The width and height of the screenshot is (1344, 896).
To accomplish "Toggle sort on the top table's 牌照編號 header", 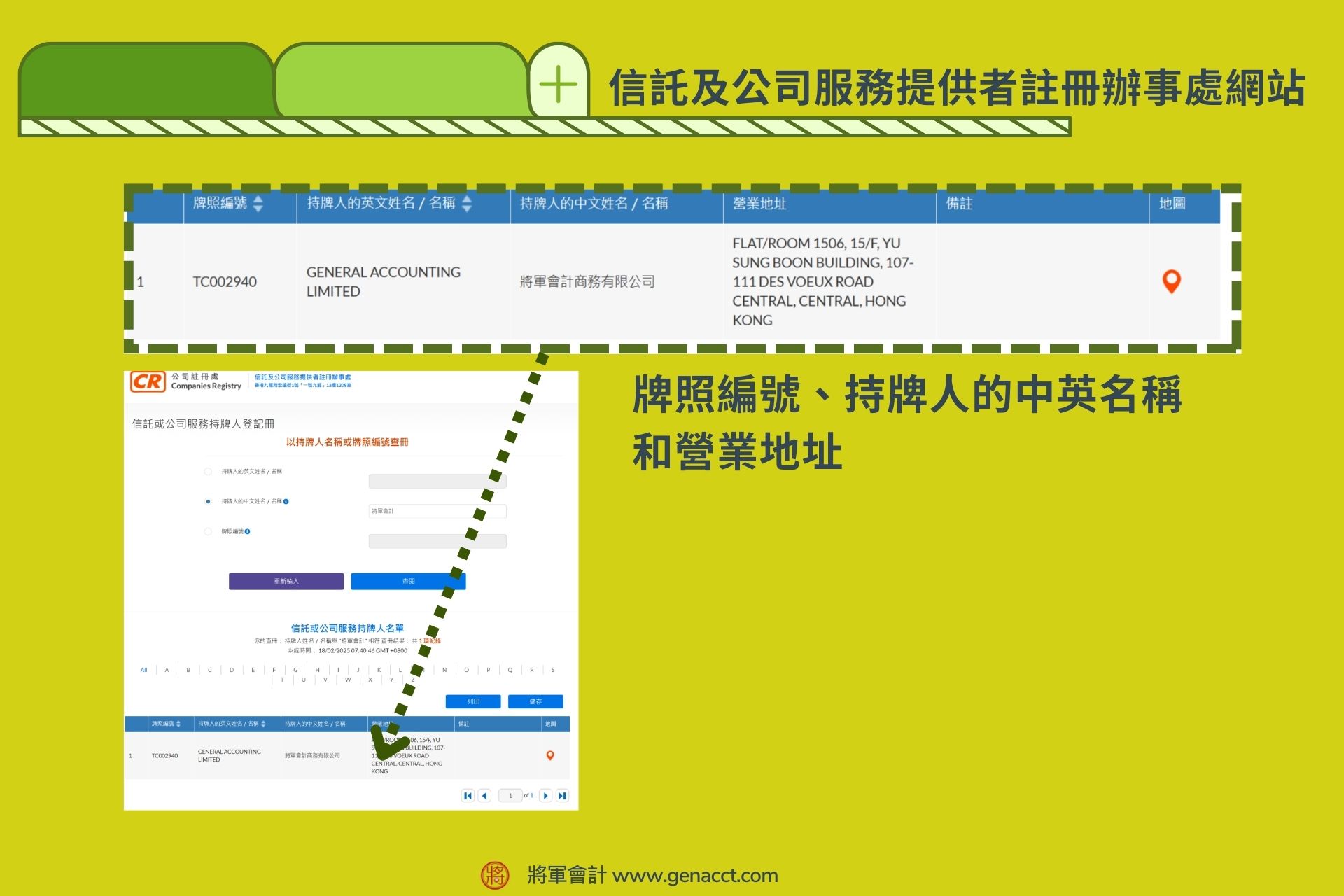I will 259,204.
